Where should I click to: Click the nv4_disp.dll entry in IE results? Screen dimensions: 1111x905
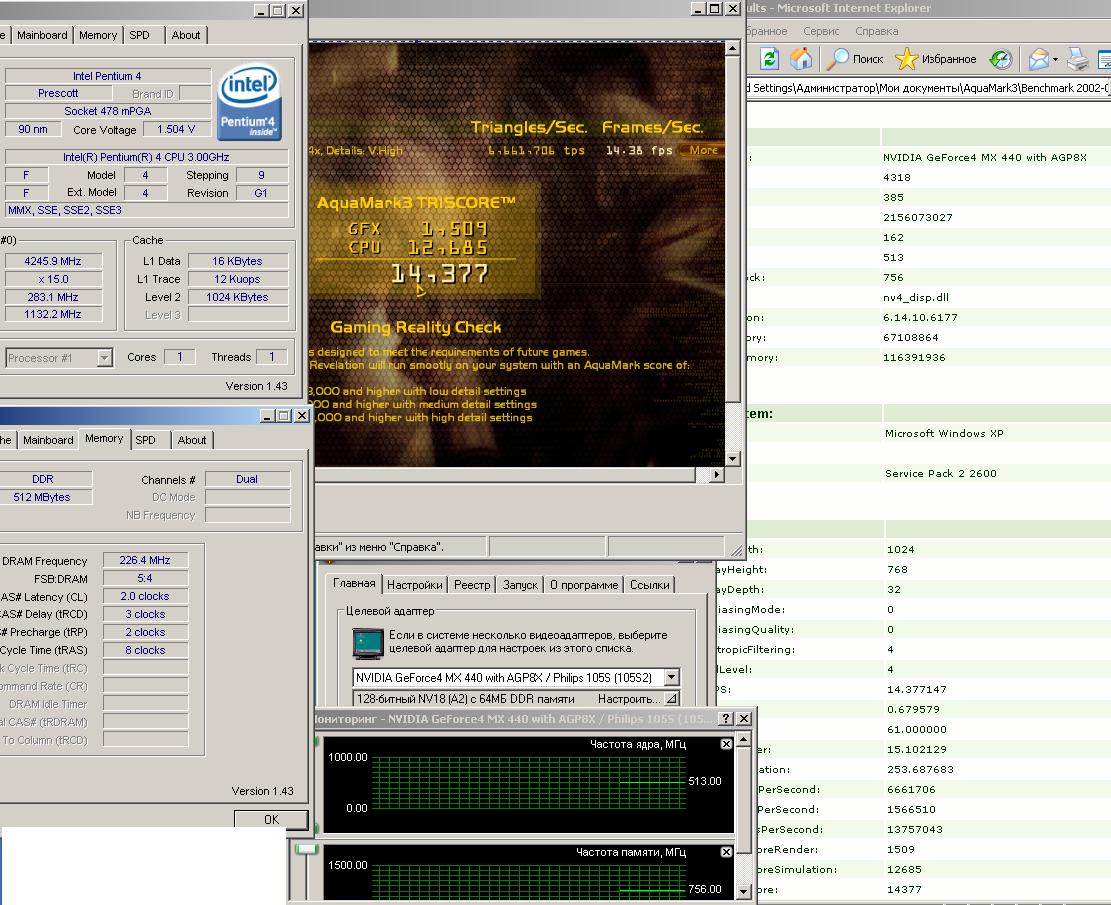coord(916,298)
